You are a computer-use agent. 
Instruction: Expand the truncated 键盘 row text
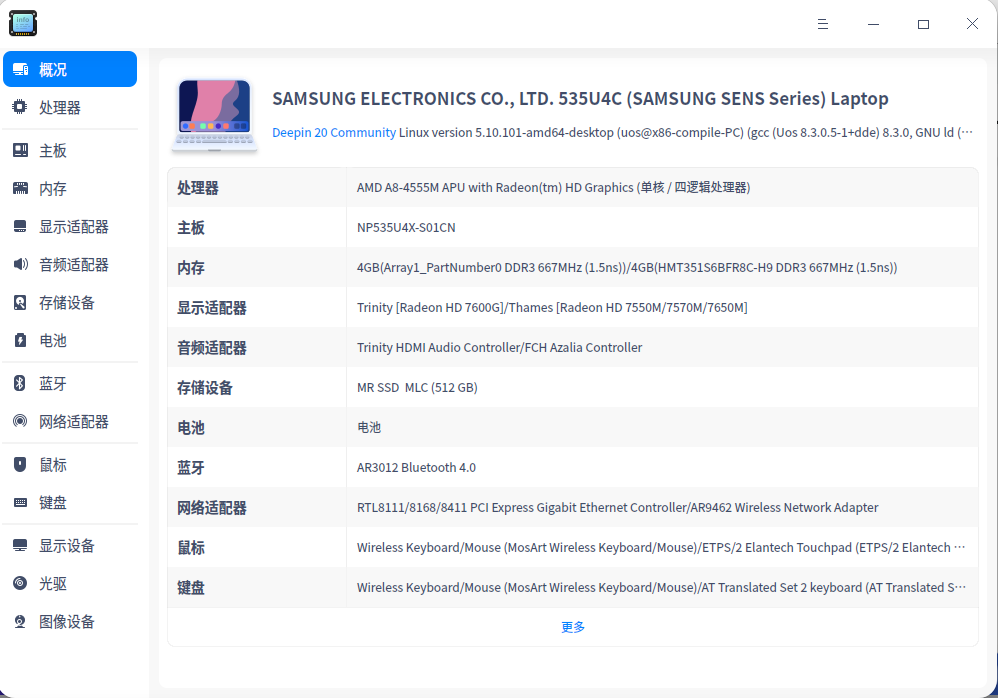click(961, 587)
